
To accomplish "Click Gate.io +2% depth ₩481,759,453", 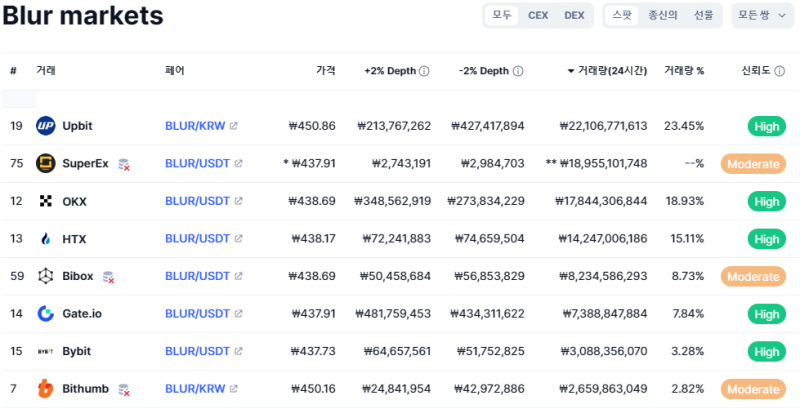I will (x=393, y=314).
